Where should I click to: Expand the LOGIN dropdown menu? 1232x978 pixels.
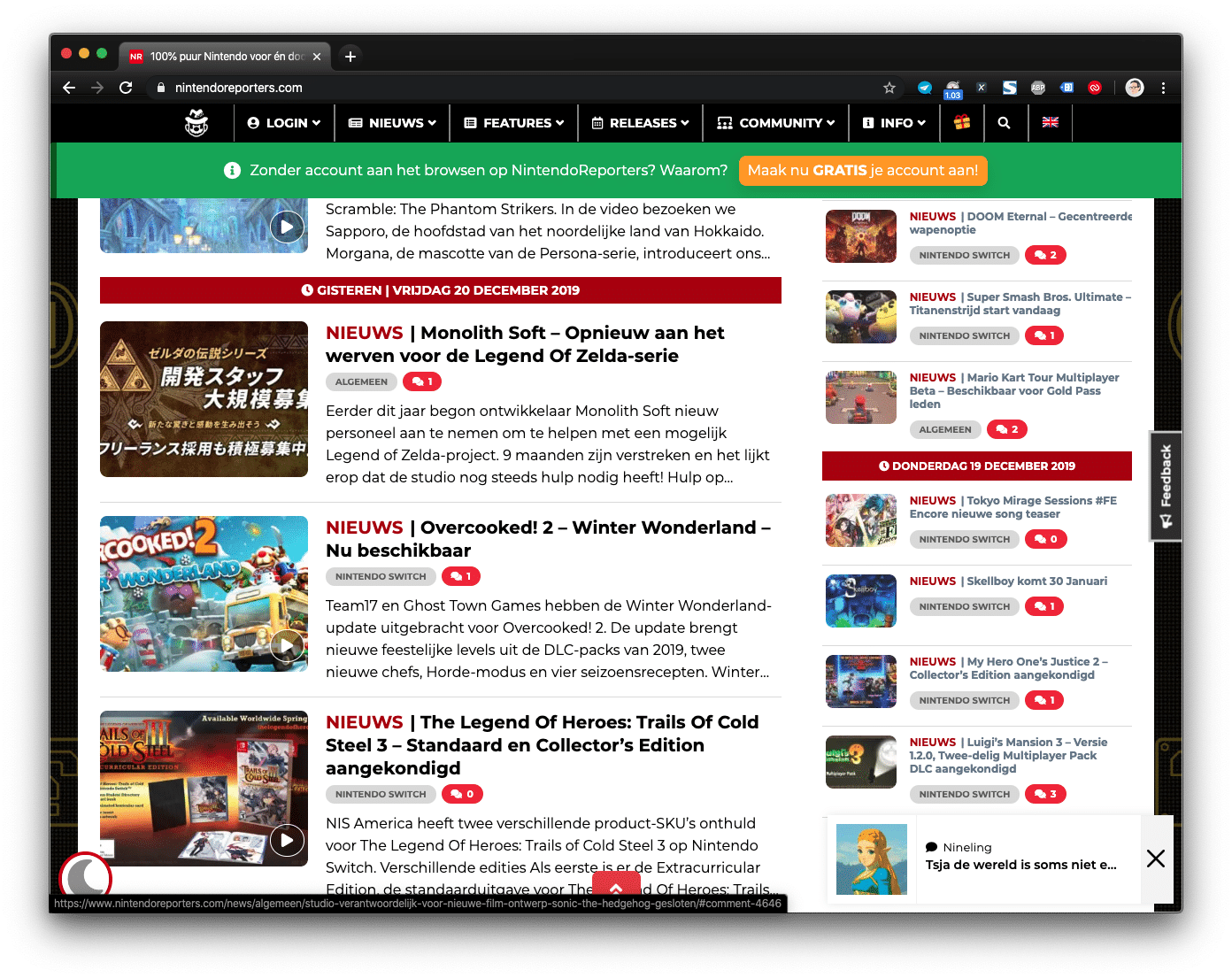click(284, 123)
